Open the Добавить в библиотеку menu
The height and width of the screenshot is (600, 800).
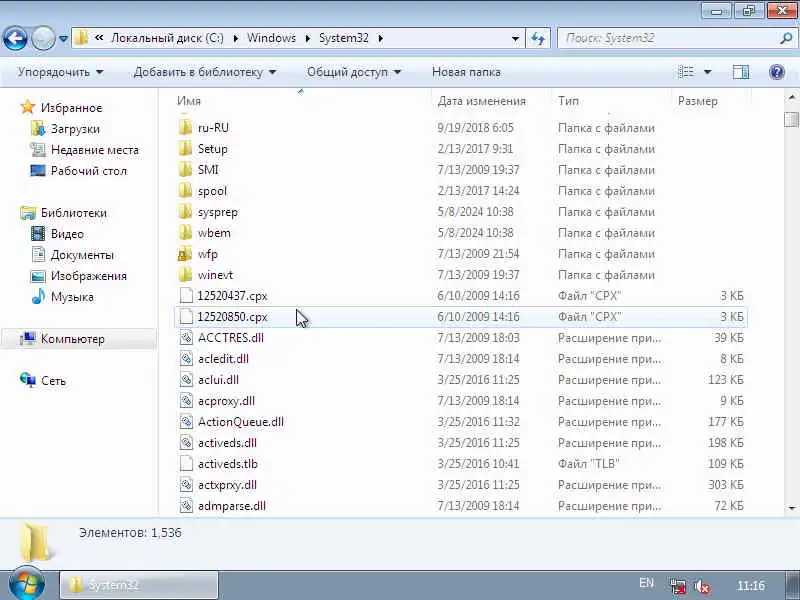coord(205,72)
